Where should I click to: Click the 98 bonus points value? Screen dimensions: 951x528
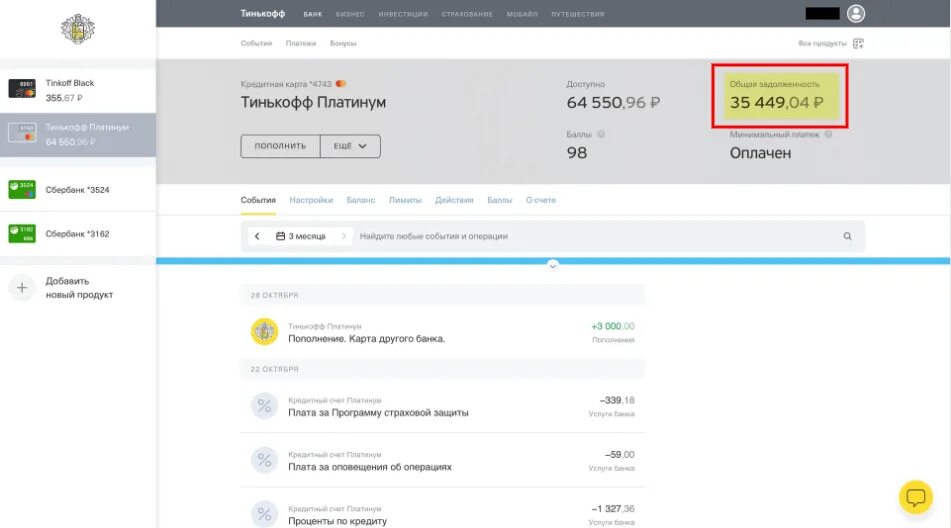(577, 153)
